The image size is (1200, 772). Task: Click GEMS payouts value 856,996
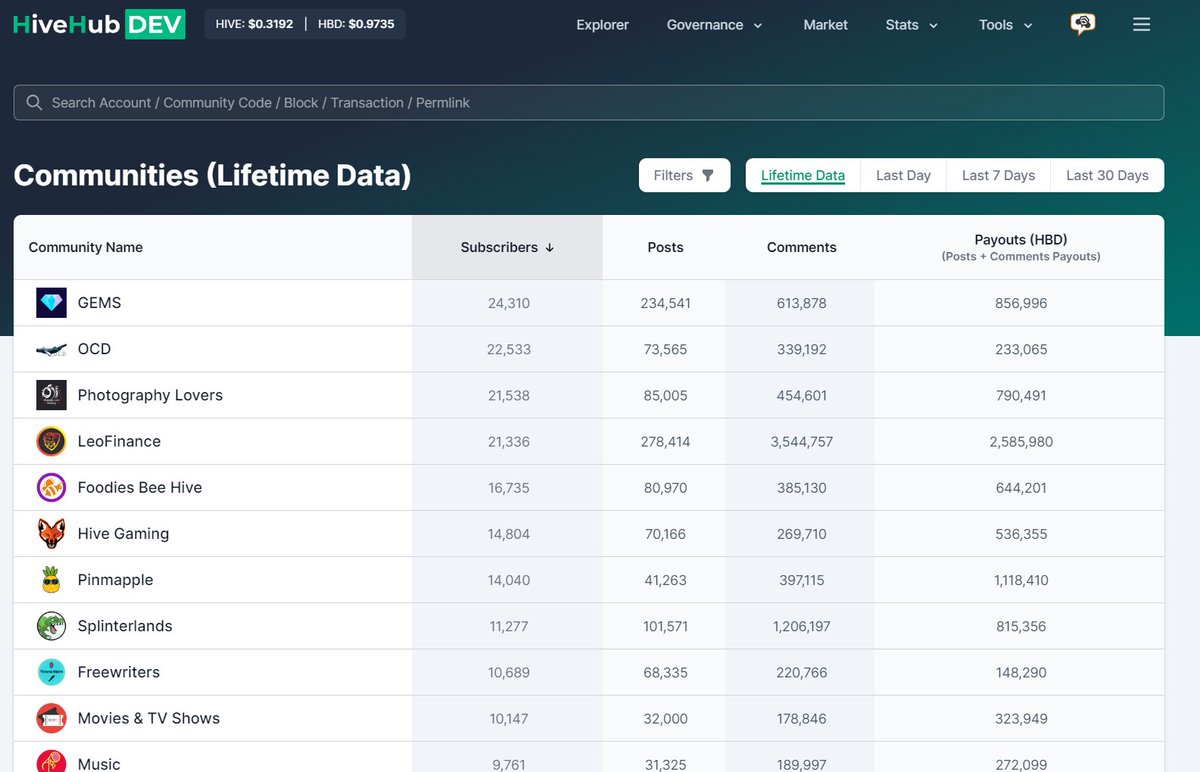click(1021, 303)
